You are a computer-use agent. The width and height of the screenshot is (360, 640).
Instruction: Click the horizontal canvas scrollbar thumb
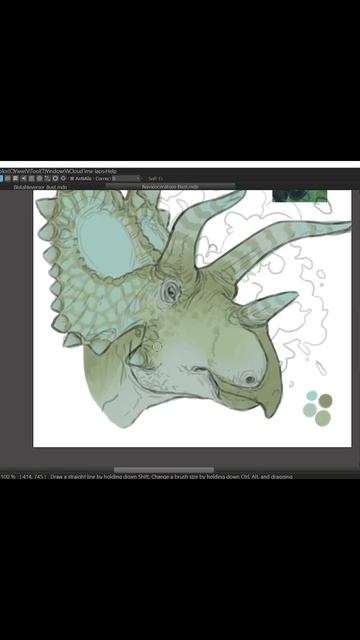[x=164, y=470]
